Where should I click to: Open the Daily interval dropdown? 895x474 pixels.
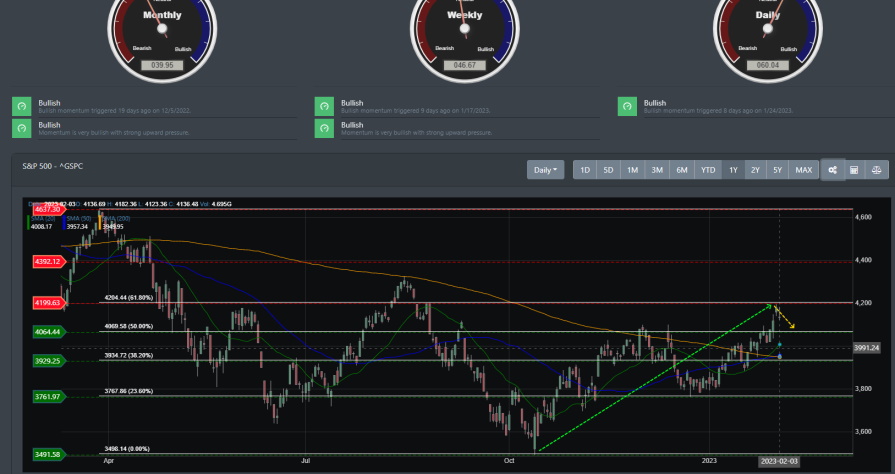pos(545,170)
